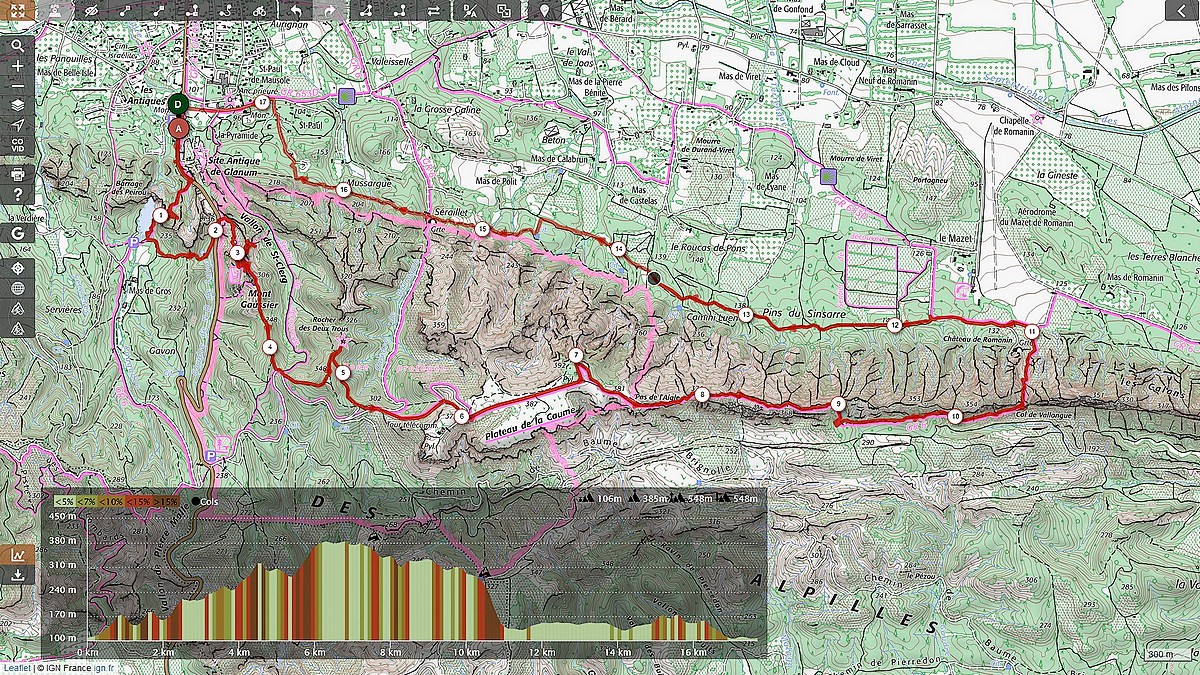
Task: Click kilometer marker 13 on route
Action: click(746, 314)
